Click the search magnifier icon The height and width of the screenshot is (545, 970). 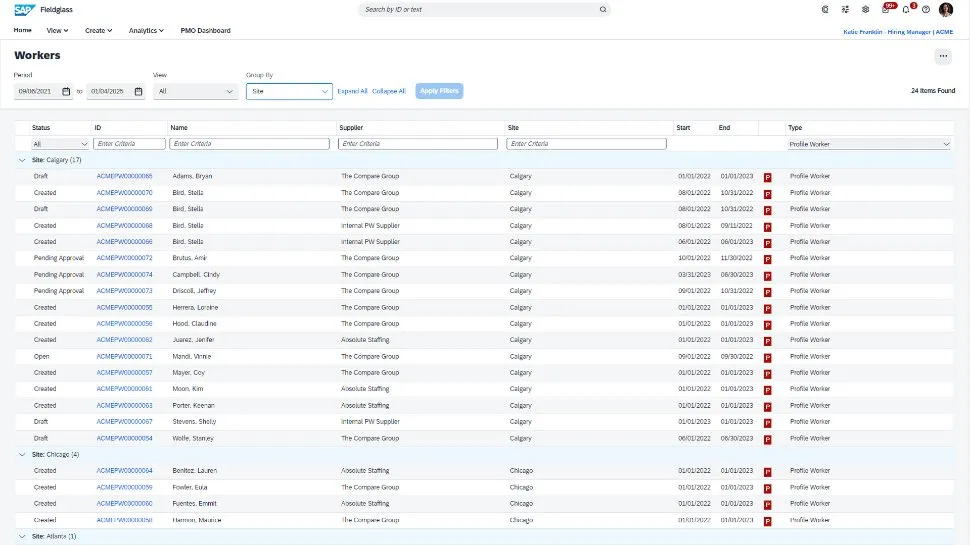(602, 9)
